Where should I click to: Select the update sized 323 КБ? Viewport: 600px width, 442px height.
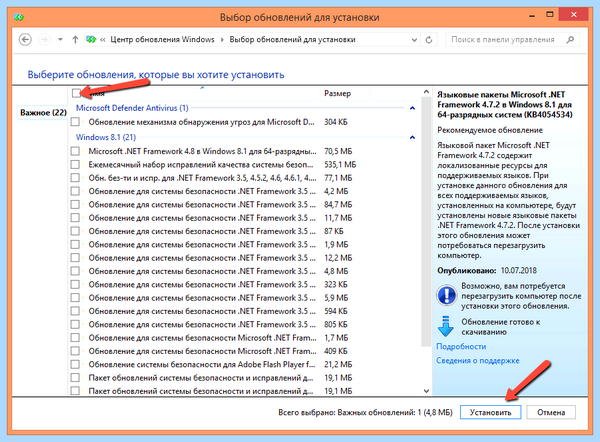[75, 284]
